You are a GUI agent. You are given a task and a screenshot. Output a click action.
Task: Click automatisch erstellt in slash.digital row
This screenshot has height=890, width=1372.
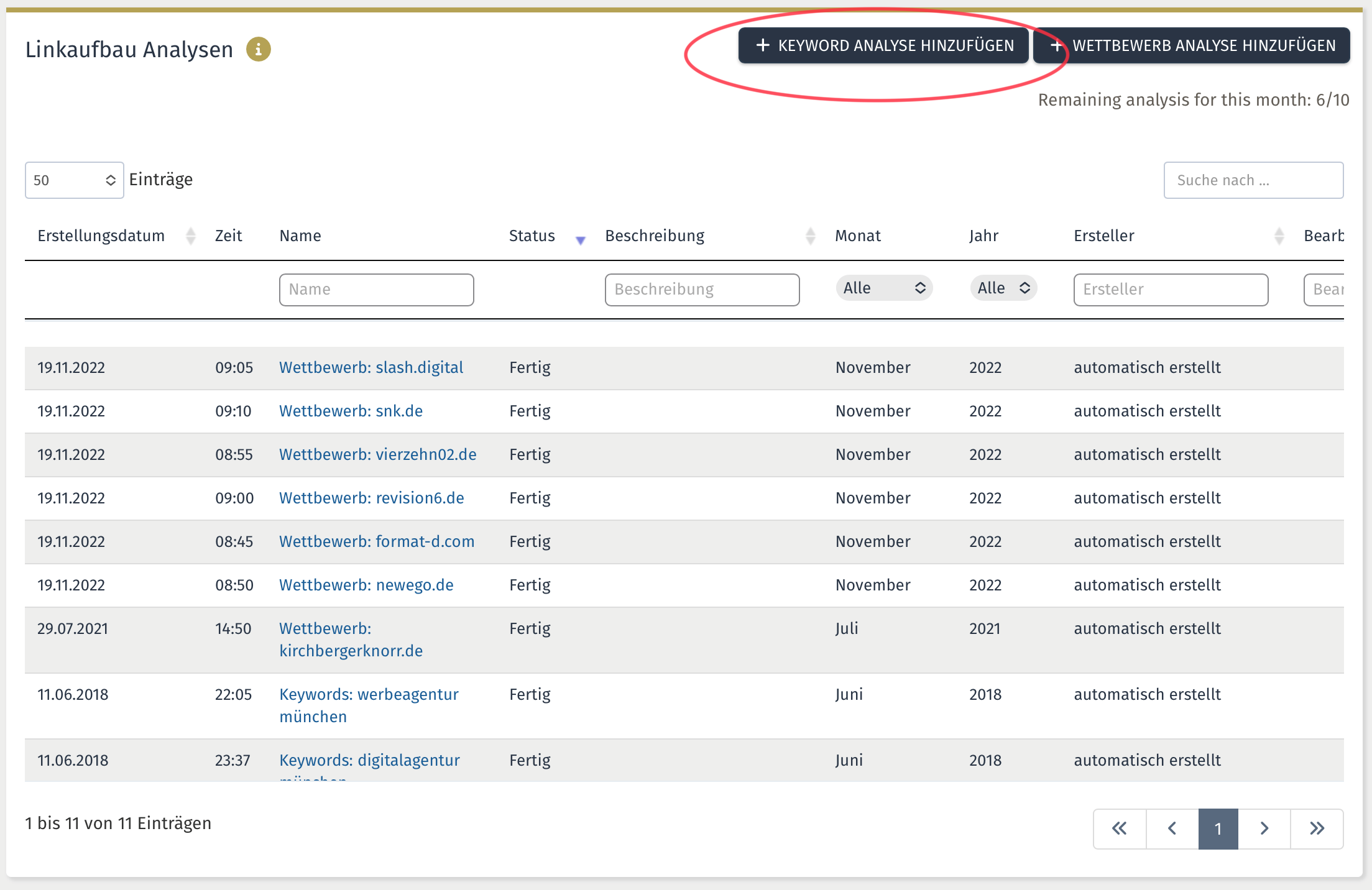click(1148, 367)
